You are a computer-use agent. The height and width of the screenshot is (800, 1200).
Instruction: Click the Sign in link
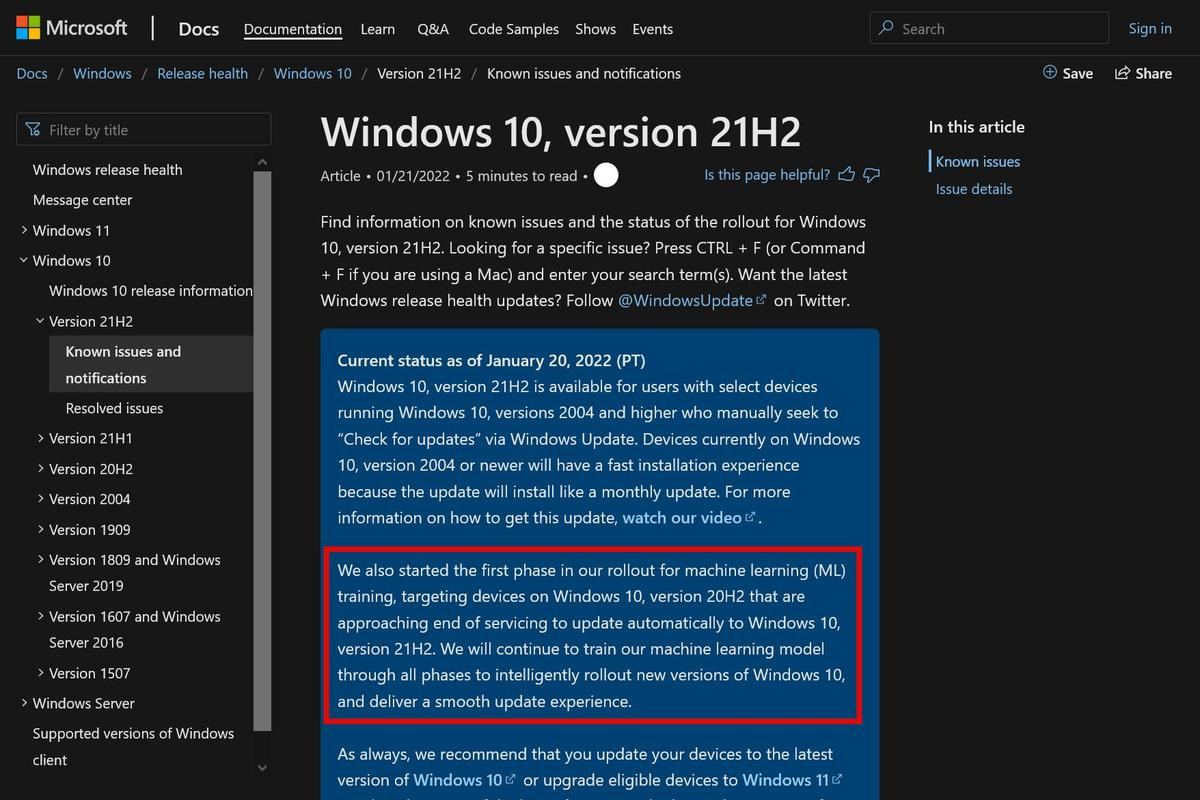(x=1150, y=28)
